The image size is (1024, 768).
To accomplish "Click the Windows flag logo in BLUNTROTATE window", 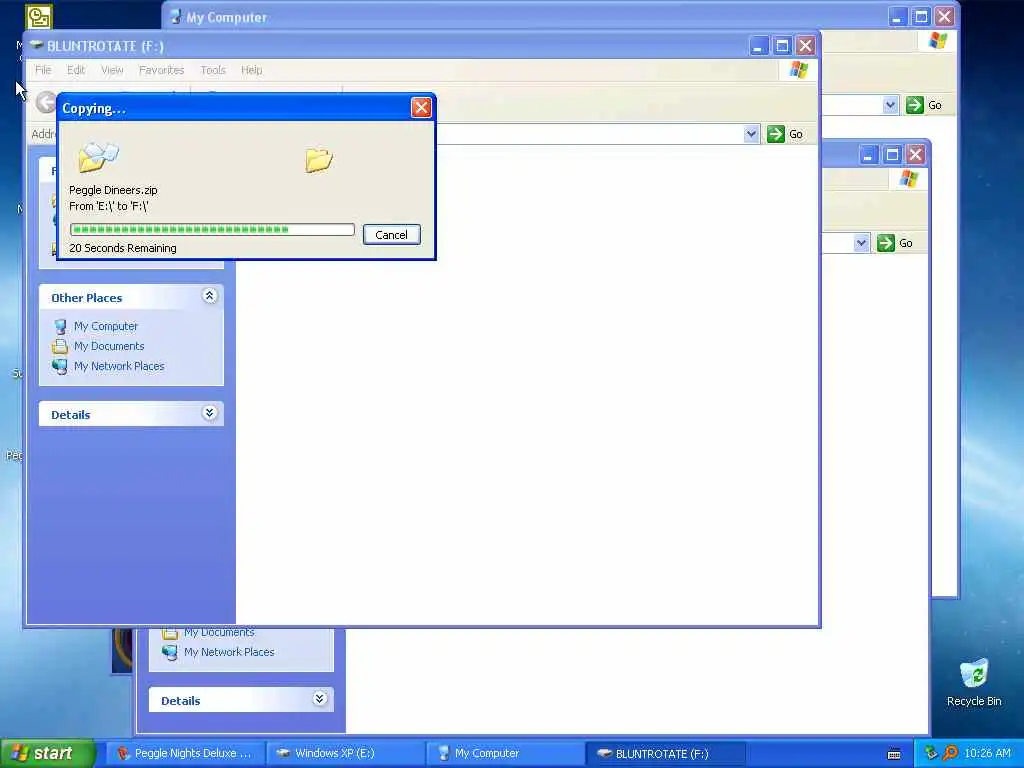I will pyautogui.click(x=798, y=70).
